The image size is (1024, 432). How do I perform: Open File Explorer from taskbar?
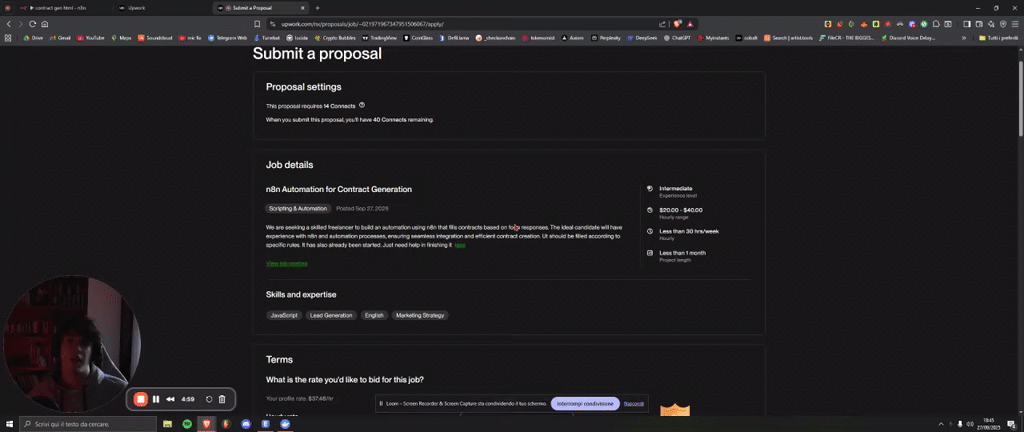[167, 424]
